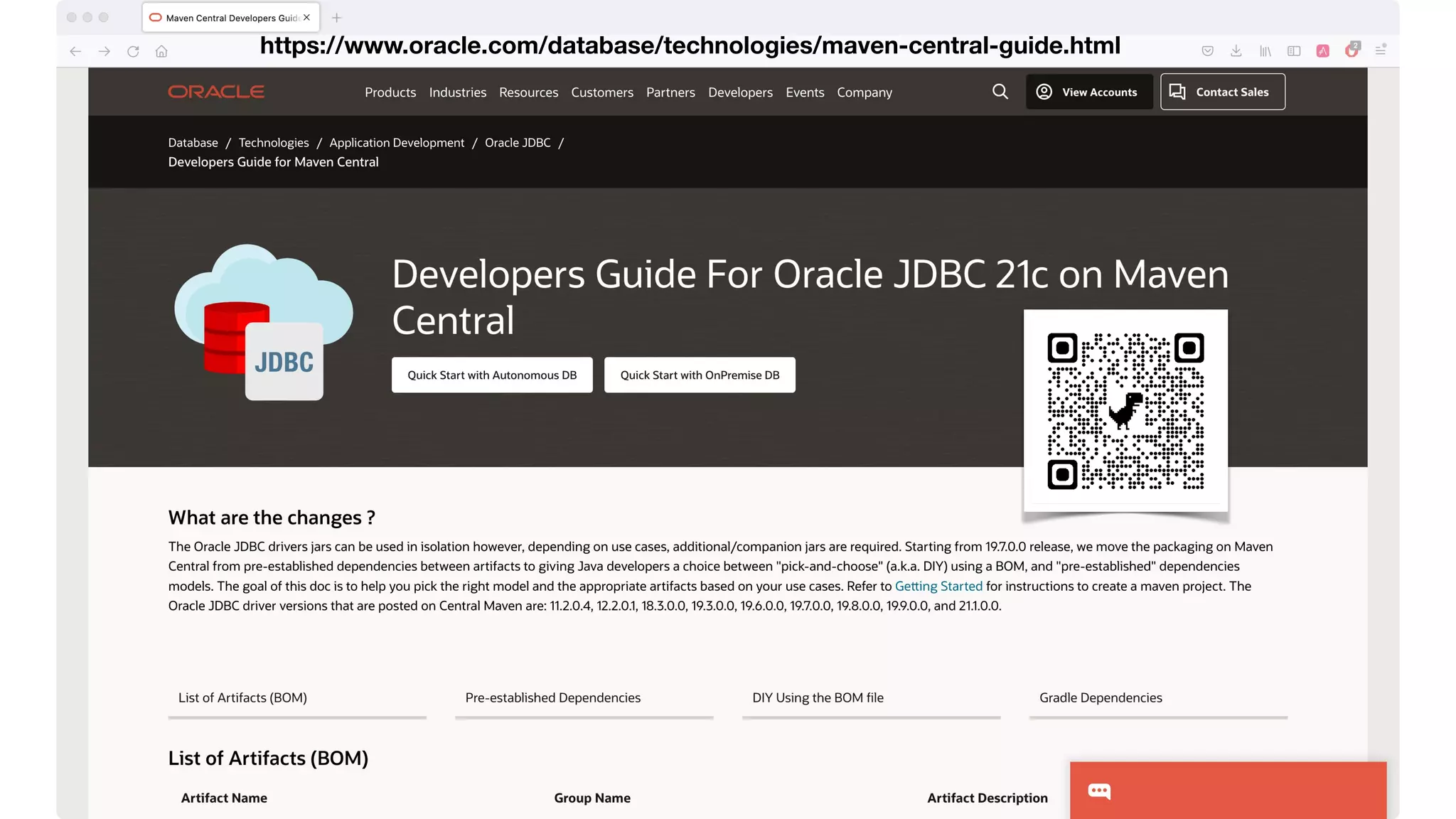Switch to Pre-established Dependencies tab
This screenshot has height=819, width=1456.
point(553,697)
